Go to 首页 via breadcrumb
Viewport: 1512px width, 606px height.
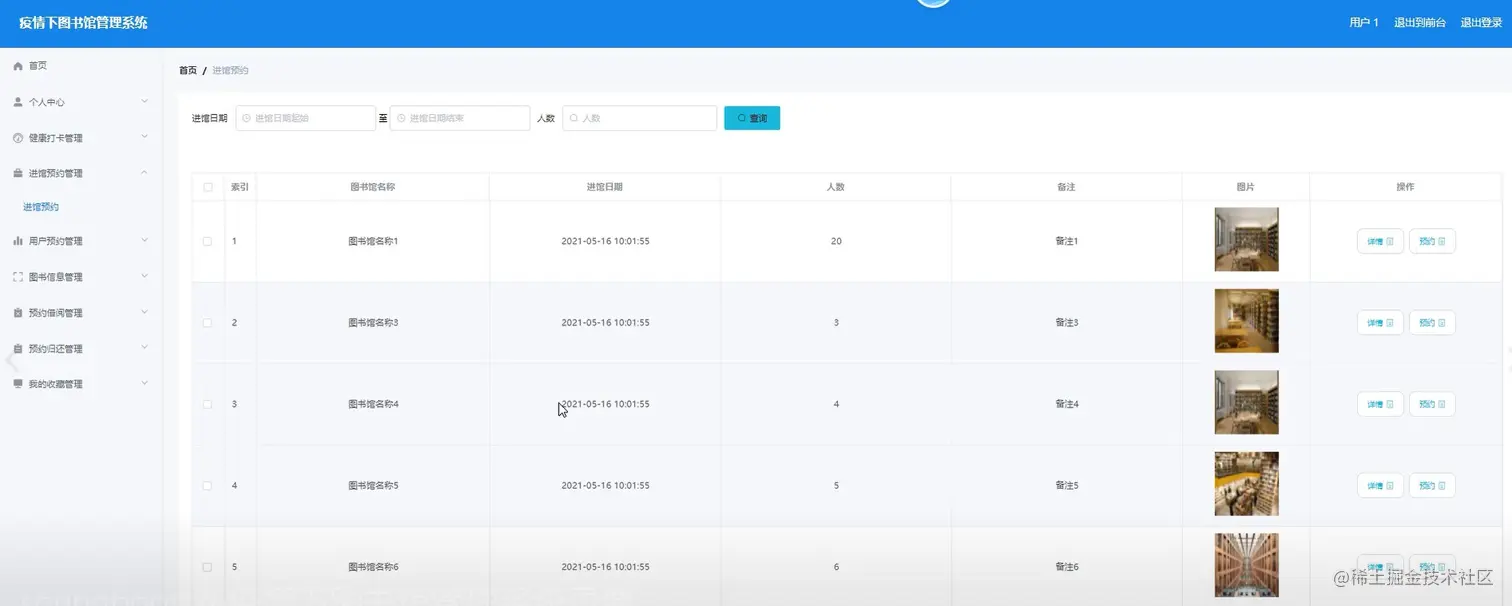click(x=188, y=70)
